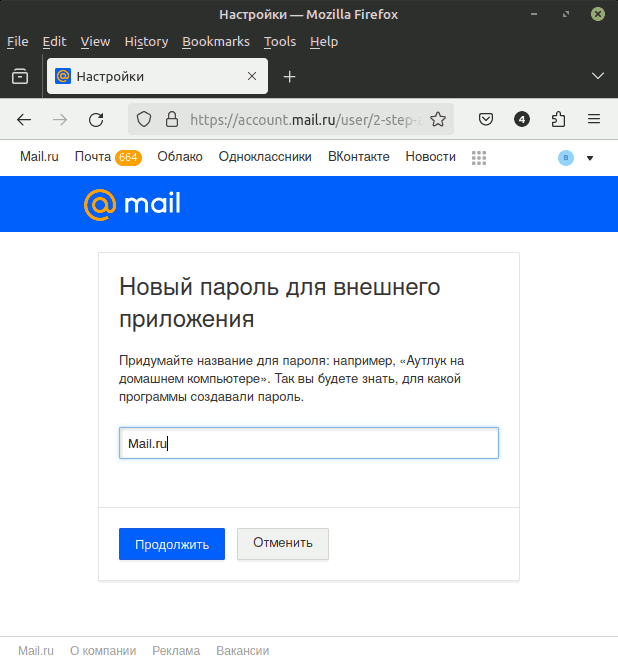Go to Облако link

point(180,157)
